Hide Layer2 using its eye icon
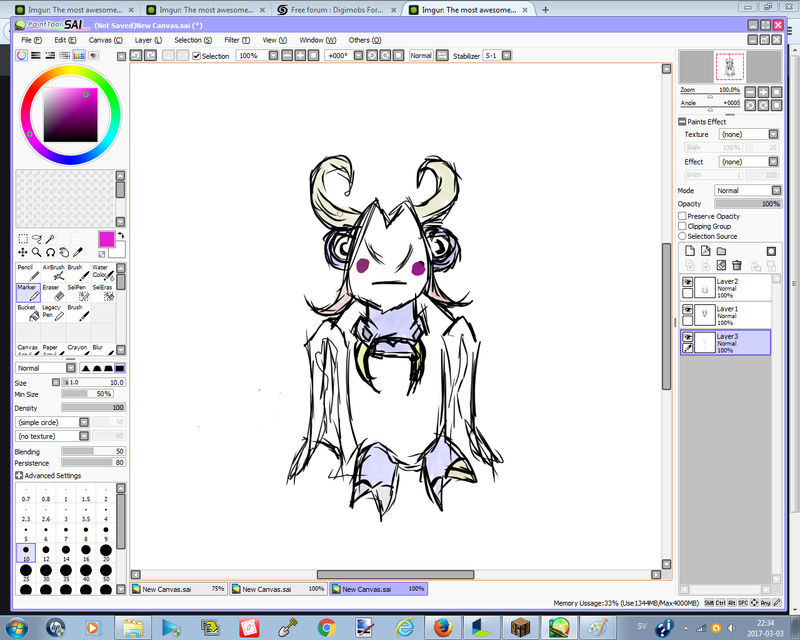 pyautogui.click(x=688, y=282)
